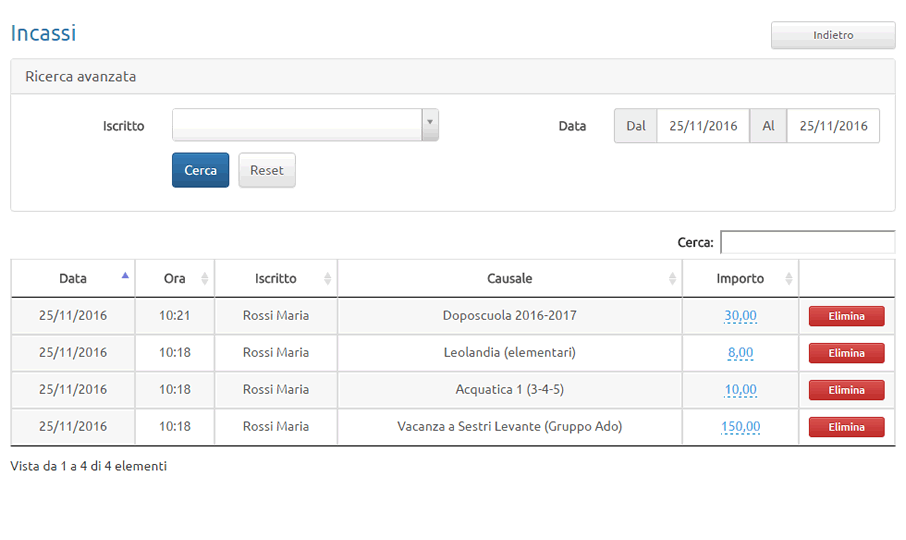The width and height of the screenshot is (906, 540).
Task: Delete the Vacanza a Sestri Levante payment
Action: tap(846, 427)
